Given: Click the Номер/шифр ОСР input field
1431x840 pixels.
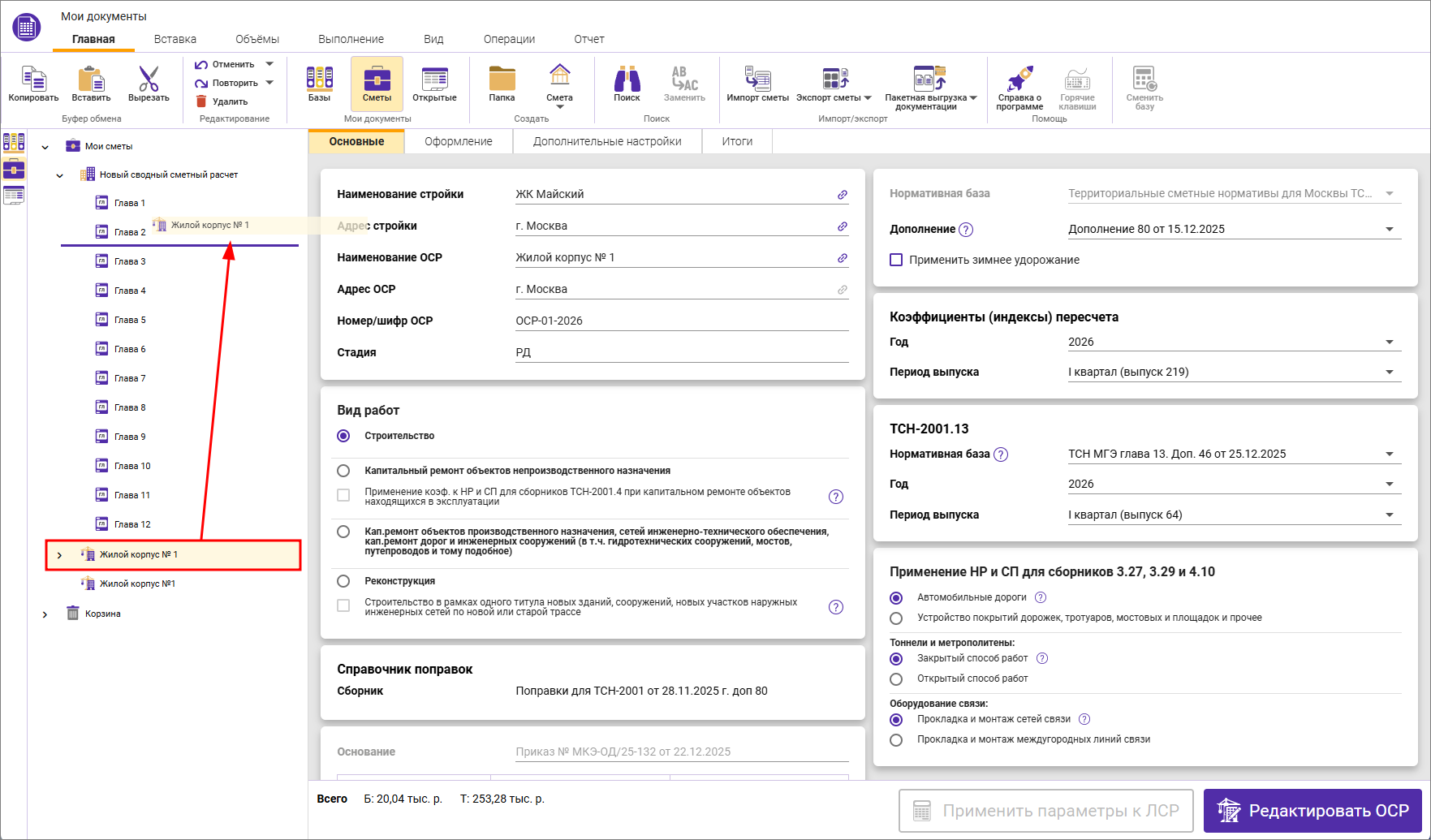Looking at the screenshot, I should coord(680,321).
